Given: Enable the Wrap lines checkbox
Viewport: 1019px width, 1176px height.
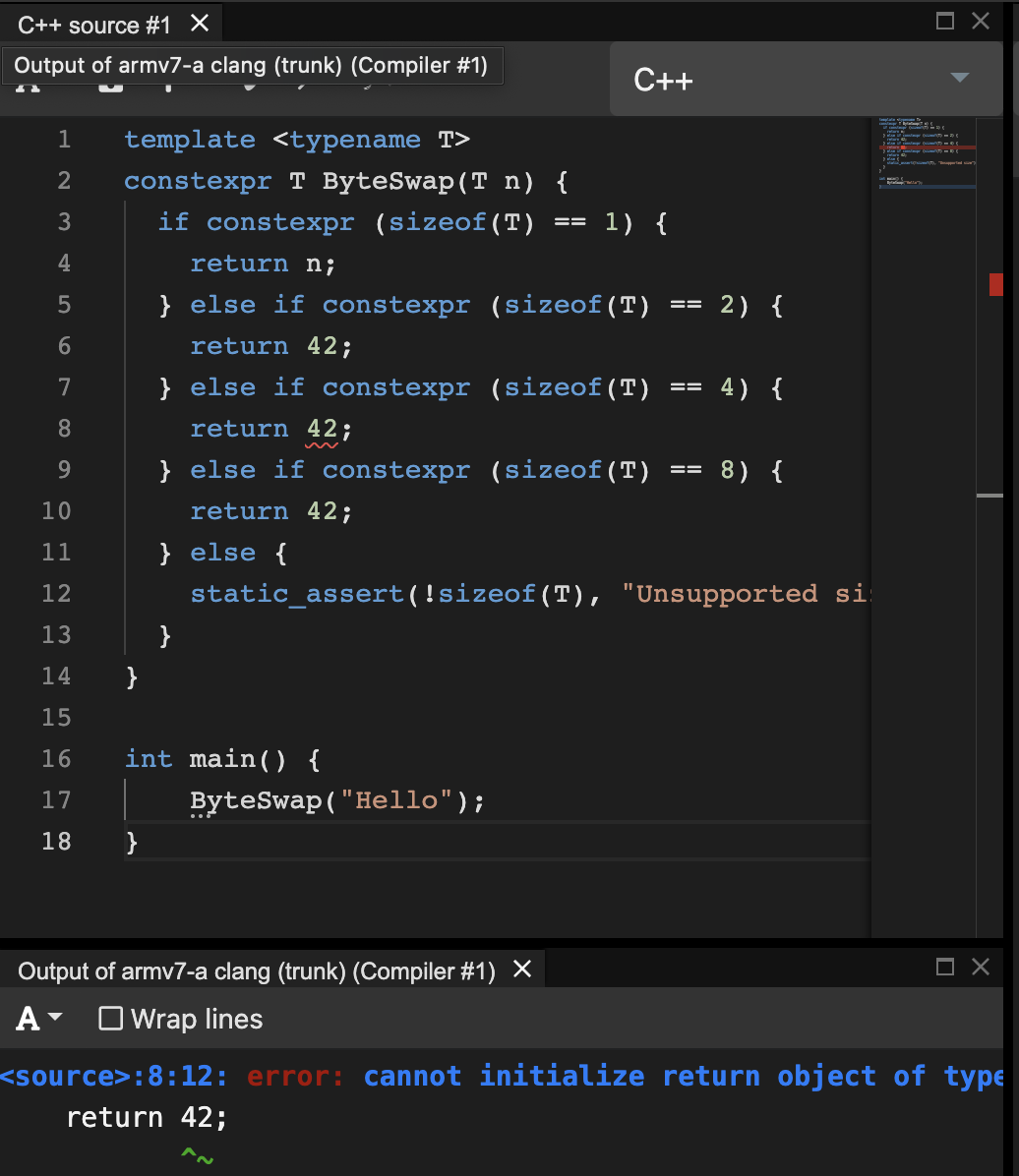Looking at the screenshot, I should 111,1019.
